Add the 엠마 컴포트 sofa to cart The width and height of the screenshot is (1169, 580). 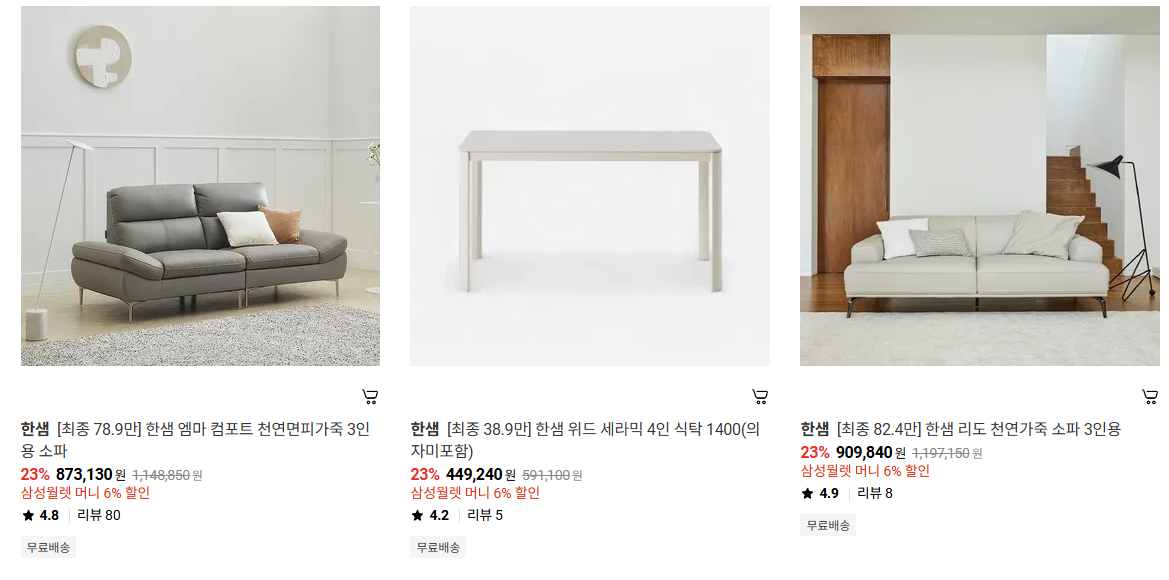point(370,397)
